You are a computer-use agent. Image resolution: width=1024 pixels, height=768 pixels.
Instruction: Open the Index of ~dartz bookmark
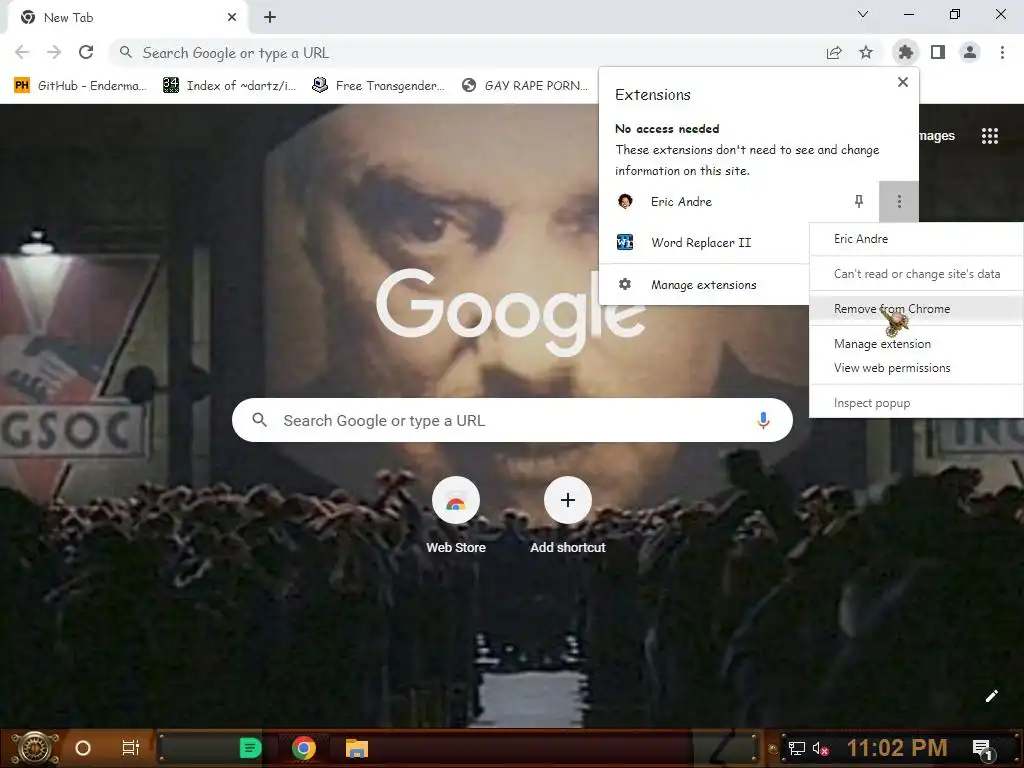(x=229, y=86)
